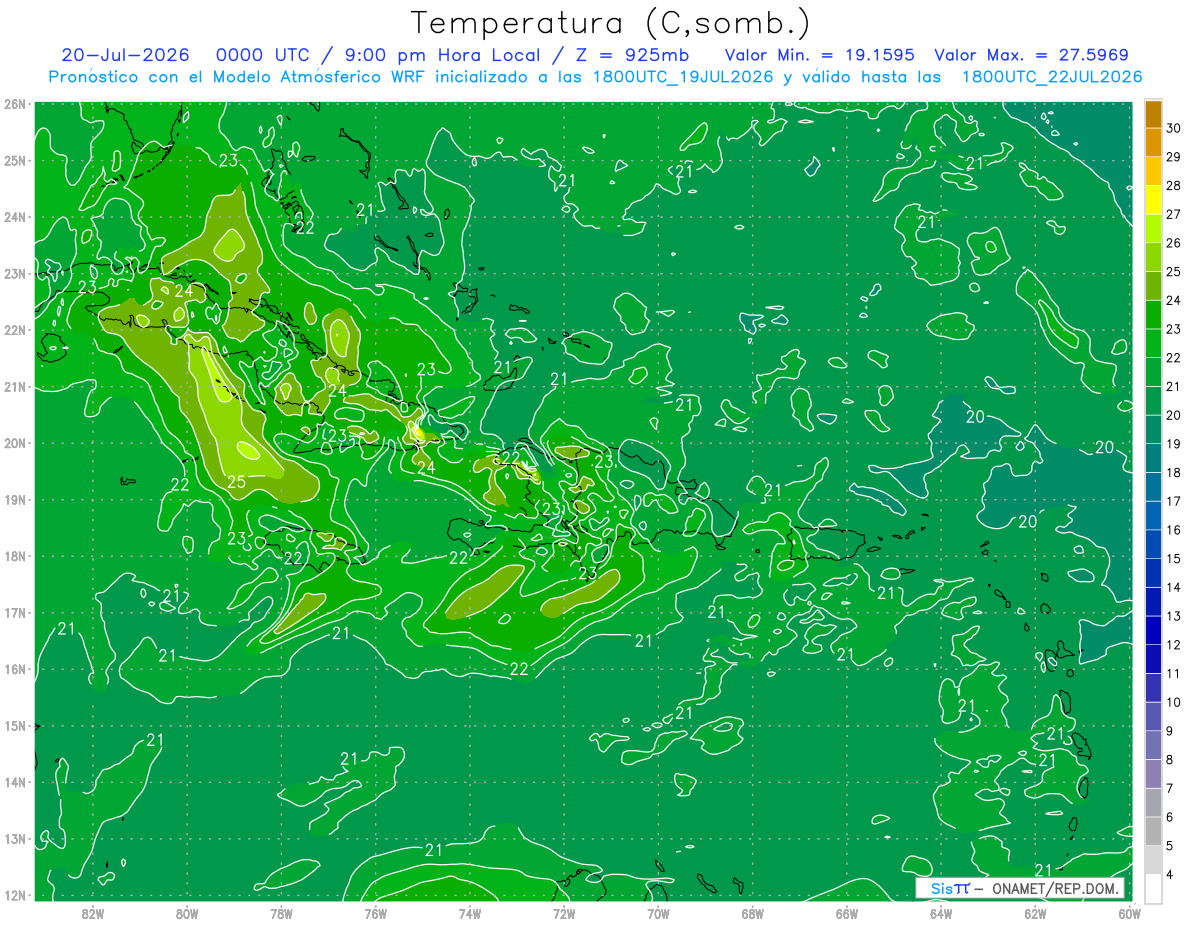The width and height of the screenshot is (1200, 927).
Task: Click the teal swatch between 18 and 19
Action: (1154, 459)
